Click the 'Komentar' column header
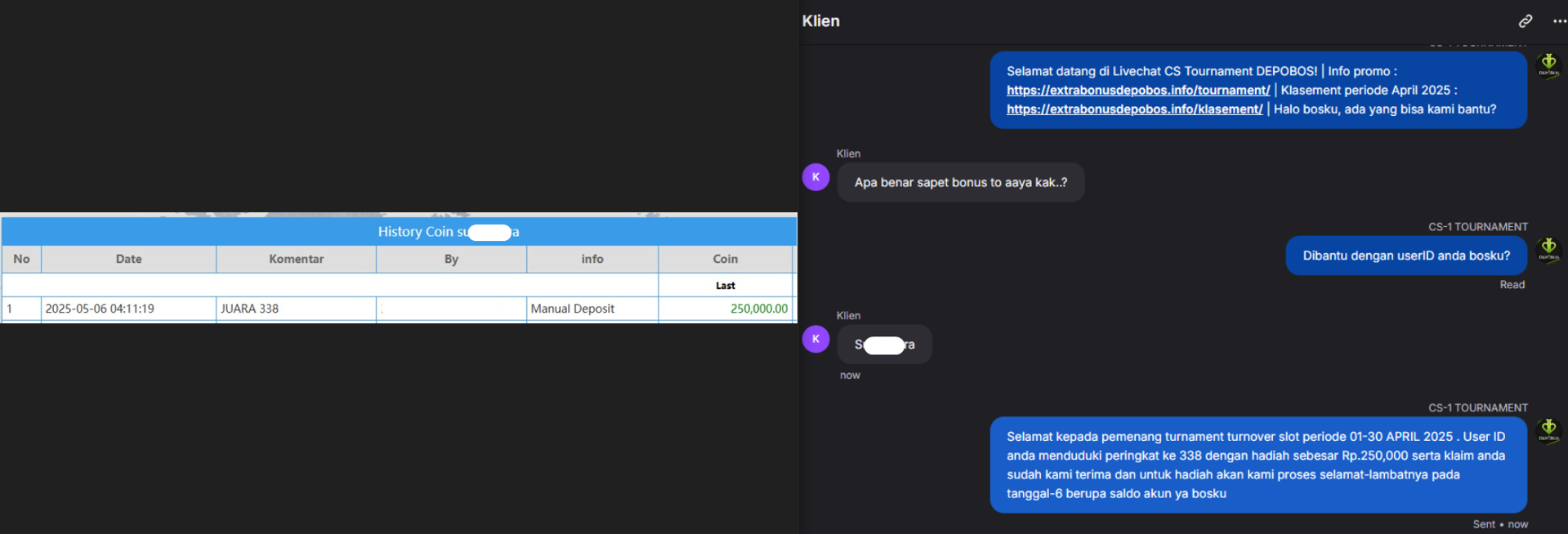Viewport: 1568px width, 534px height. 296,259
